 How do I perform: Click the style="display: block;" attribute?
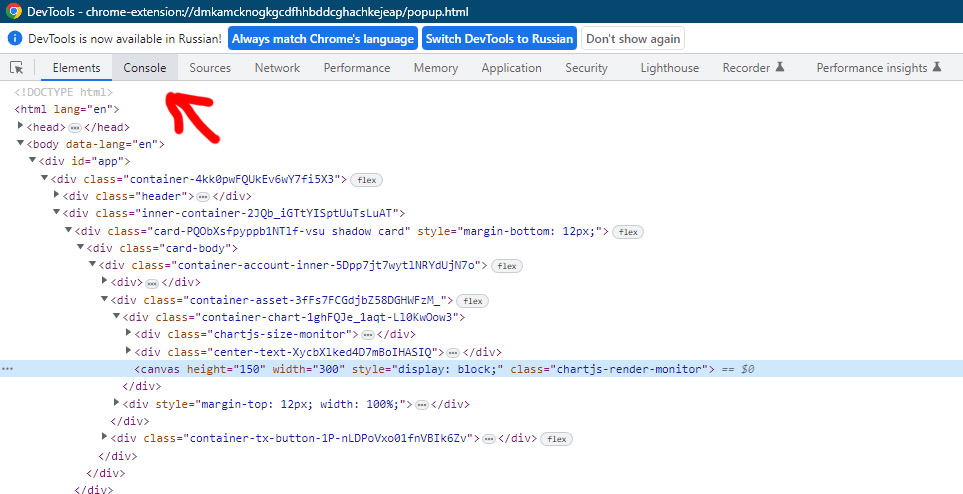click(x=428, y=369)
